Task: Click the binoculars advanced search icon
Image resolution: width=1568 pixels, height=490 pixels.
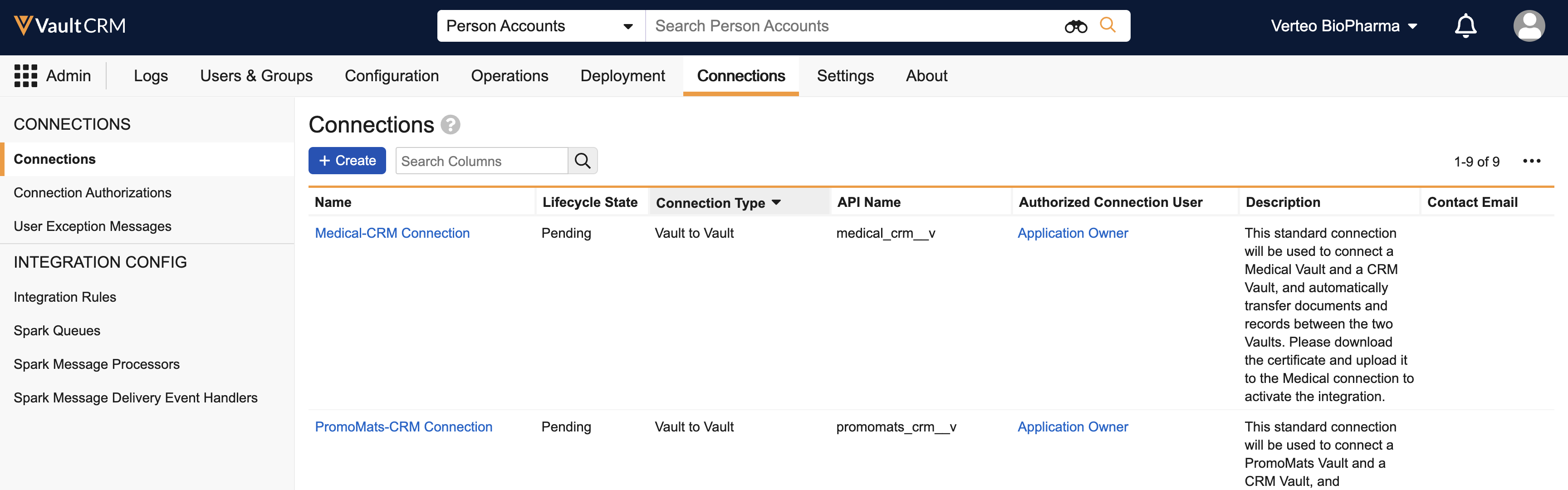Action: [1076, 26]
